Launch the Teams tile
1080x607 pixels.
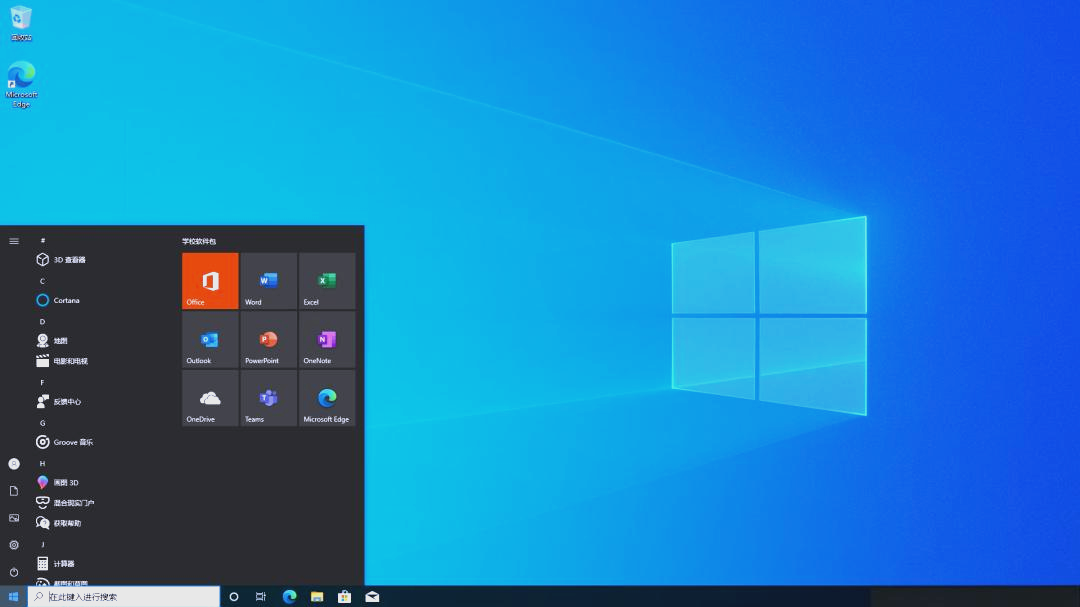point(267,397)
